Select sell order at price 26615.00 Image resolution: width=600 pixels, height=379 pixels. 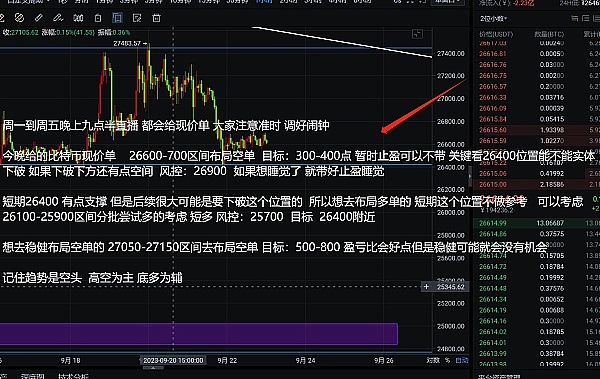(x=536, y=184)
